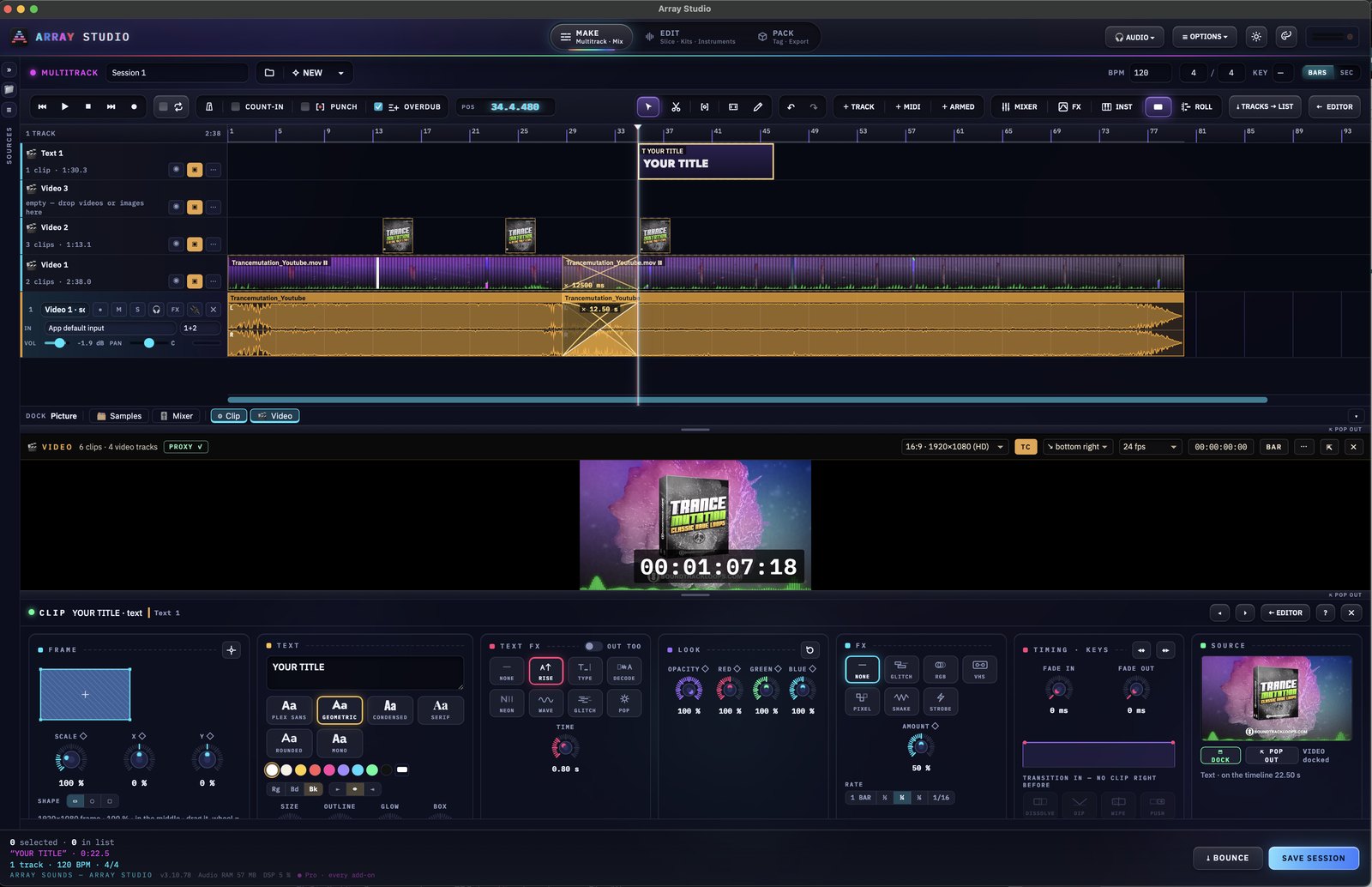Select the Strobe FX icon
Viewport: 1372px width, 887px height.
(941, 701)
